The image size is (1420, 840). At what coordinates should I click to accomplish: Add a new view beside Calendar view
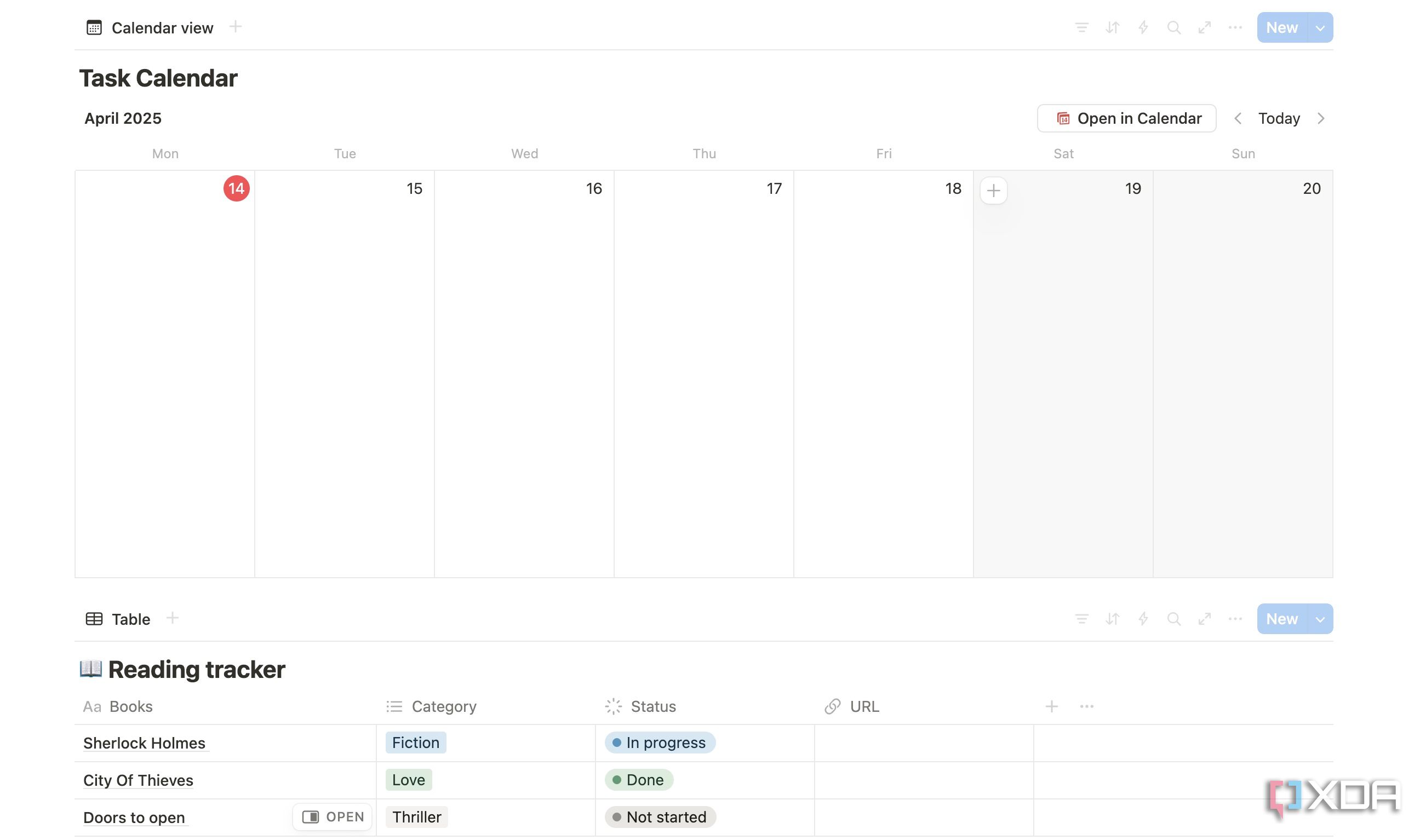236,27
